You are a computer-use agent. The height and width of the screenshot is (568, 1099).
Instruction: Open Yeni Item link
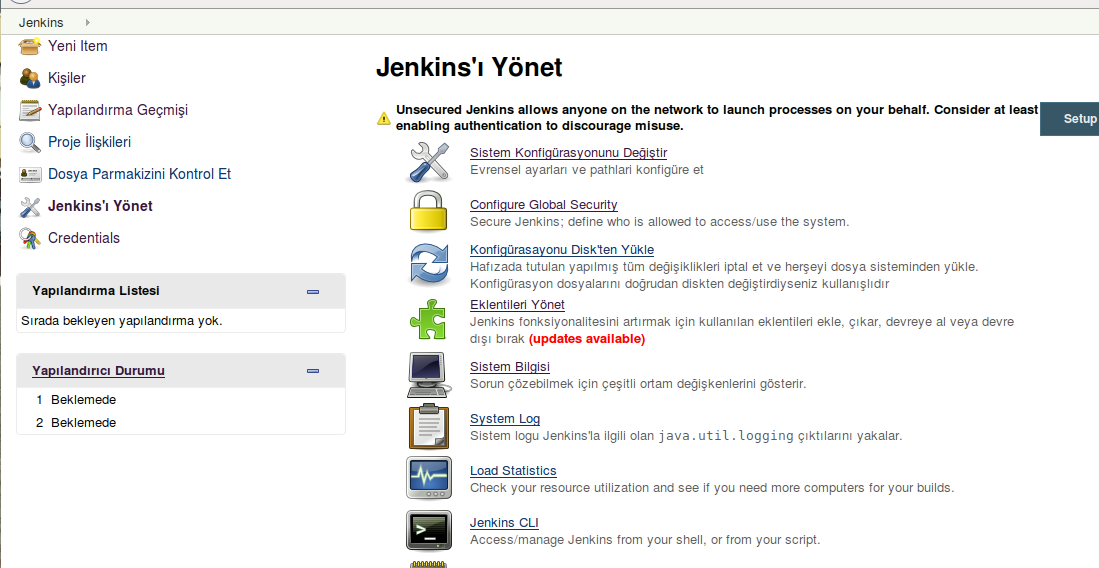78,46
